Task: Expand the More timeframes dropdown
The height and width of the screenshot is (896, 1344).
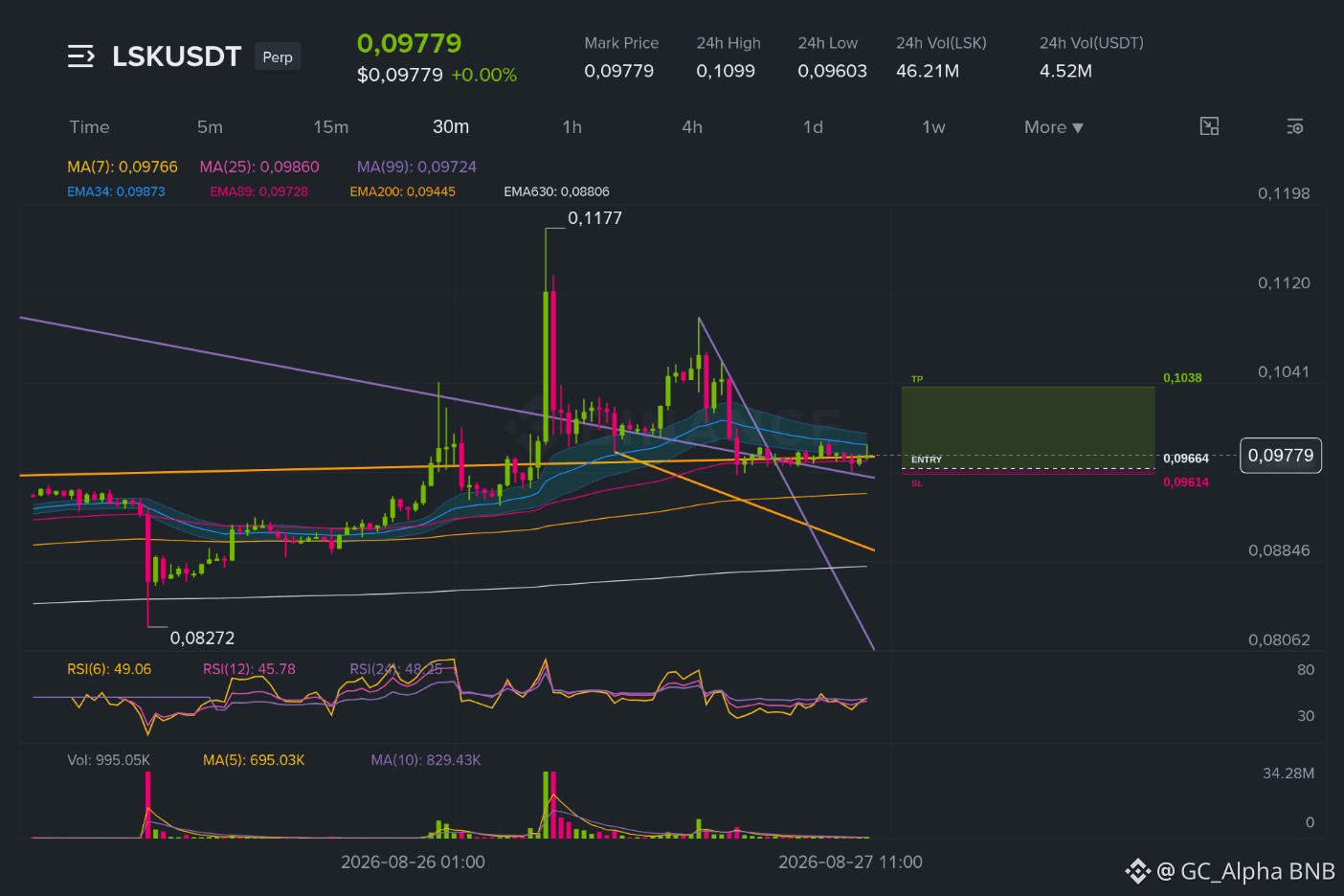Action: click(1054, 127)
